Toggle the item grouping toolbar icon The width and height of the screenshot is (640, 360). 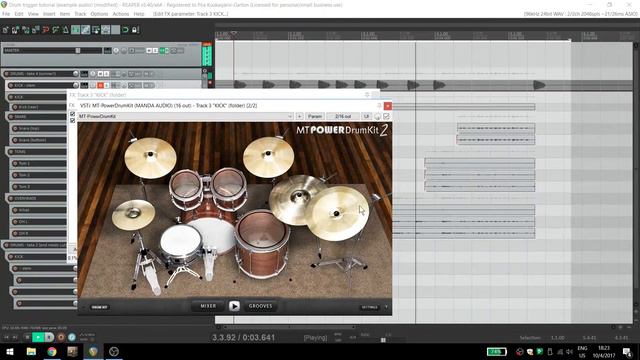[x=86, y=30]
